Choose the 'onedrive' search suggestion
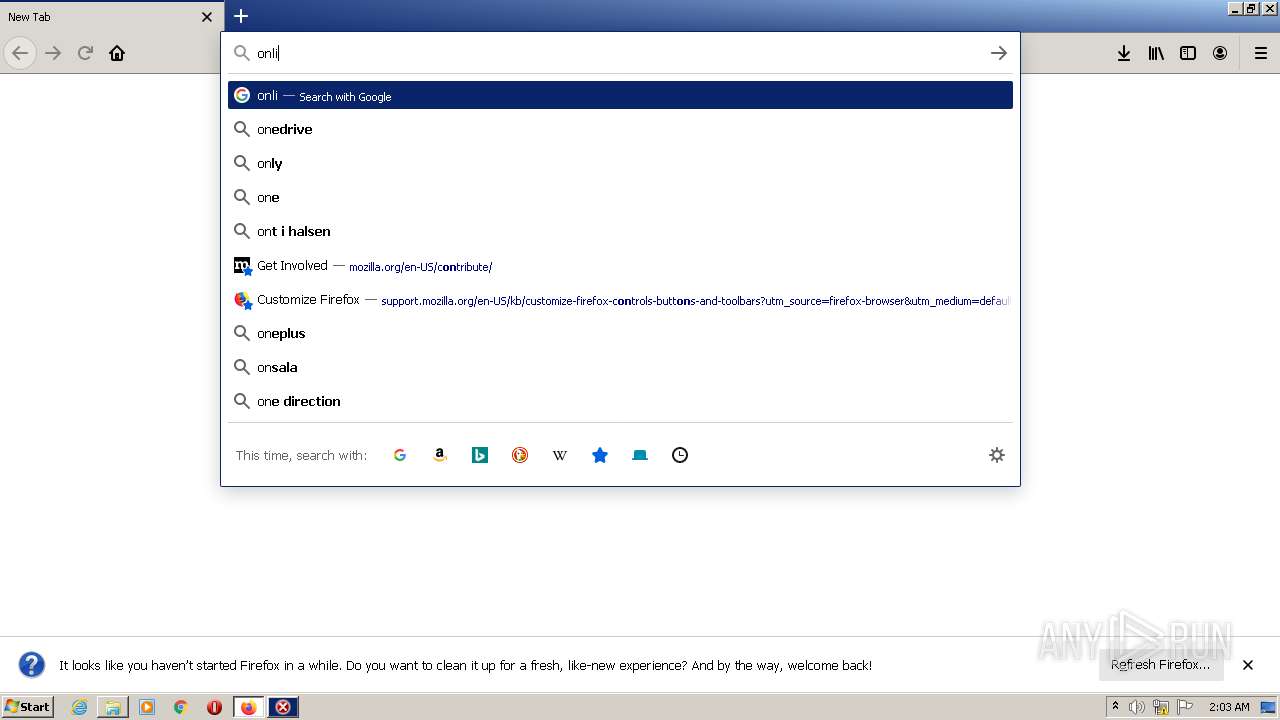The height and width of the screenshot is (720, 1280). [x=620, y=129]
